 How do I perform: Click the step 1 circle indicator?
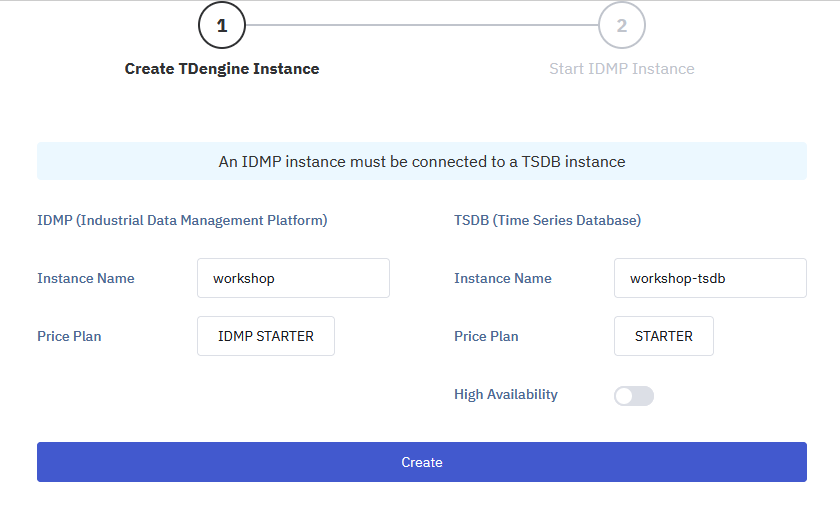(222, 26)
